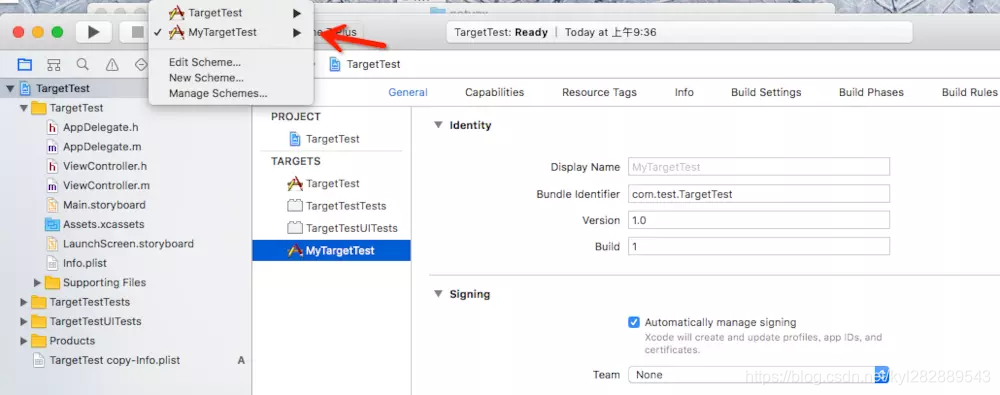Click the TargetTest project icon in navigator root
1000x395 pixels.
[x=26, y=88]
